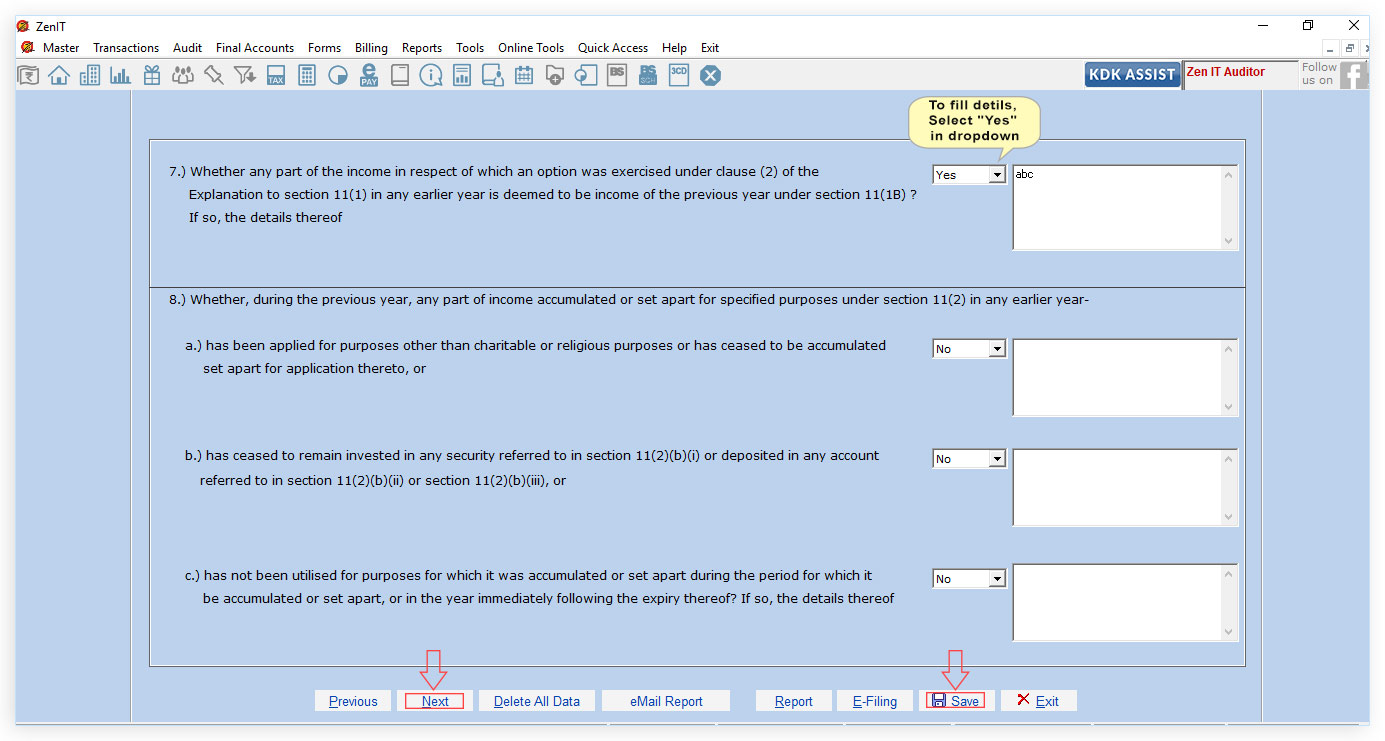Open the info speech bubble icon
The image size is (1385, 741).
pos(431,75)
